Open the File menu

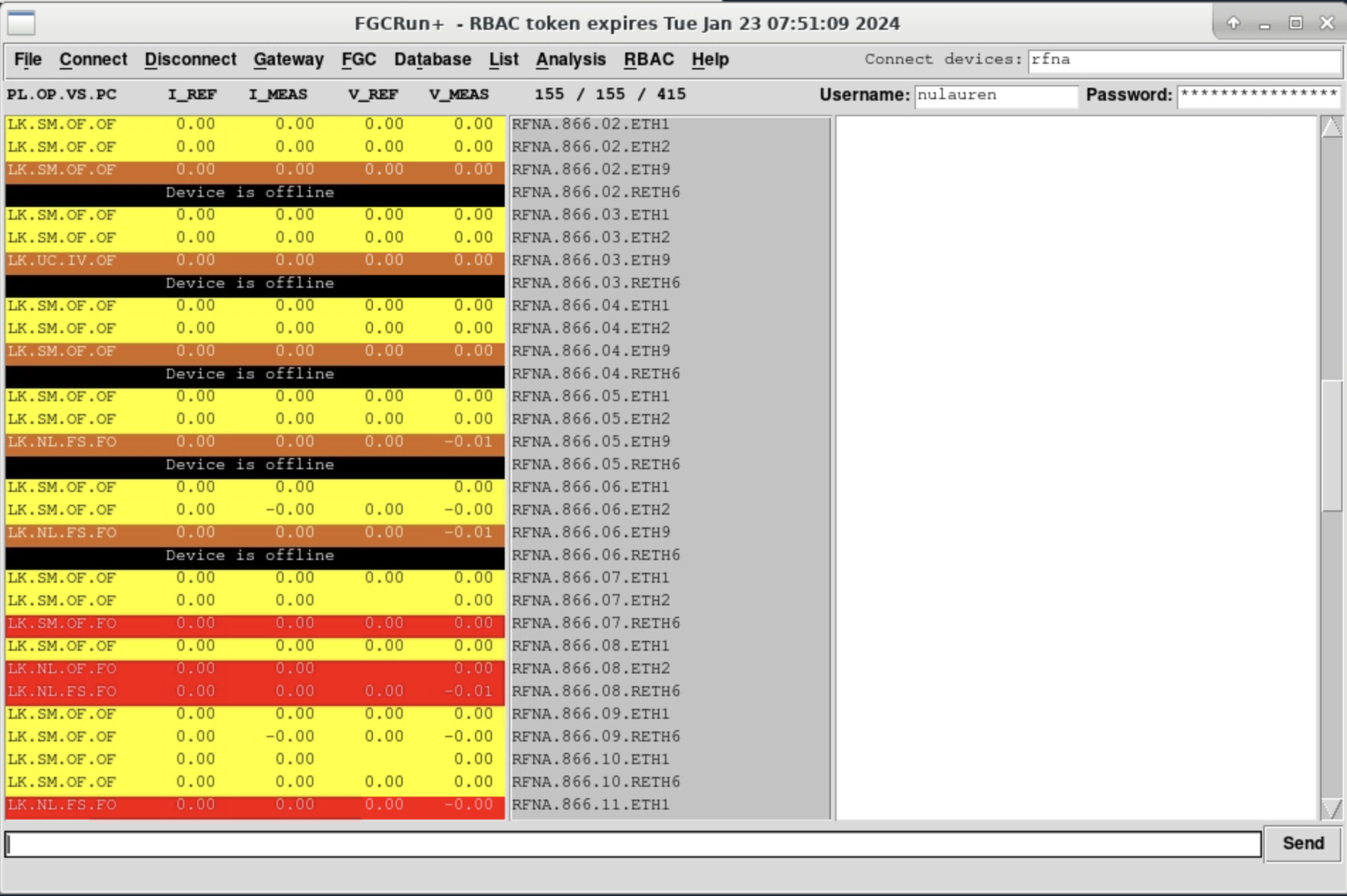[x=28, y=60]
